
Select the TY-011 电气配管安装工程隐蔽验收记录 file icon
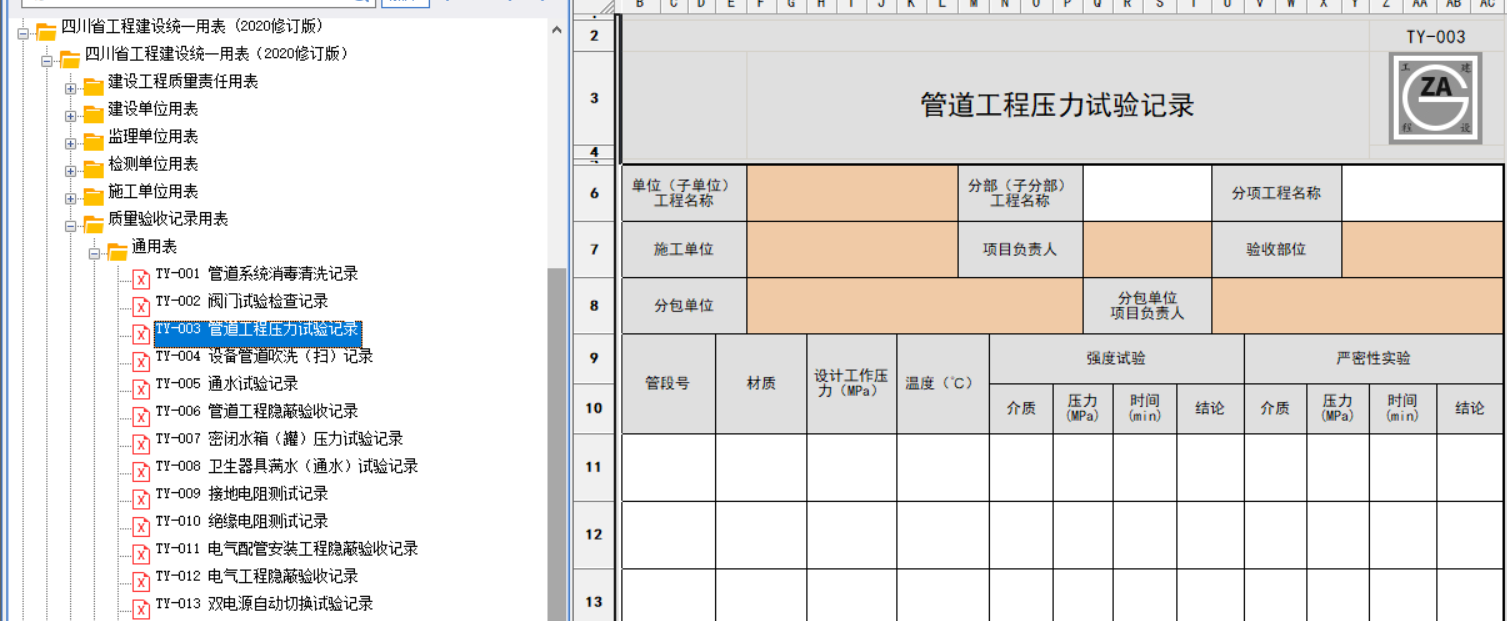[x=141, y=554]
